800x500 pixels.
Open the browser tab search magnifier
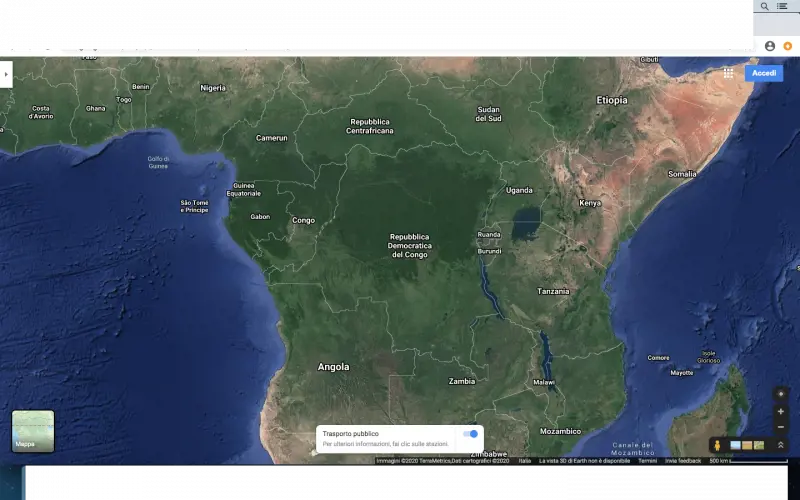coord(764,6)
